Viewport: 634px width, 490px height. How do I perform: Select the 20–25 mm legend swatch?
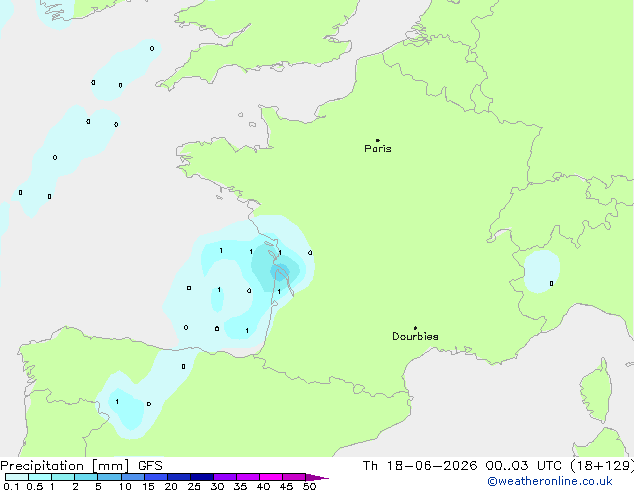[178, 477]
